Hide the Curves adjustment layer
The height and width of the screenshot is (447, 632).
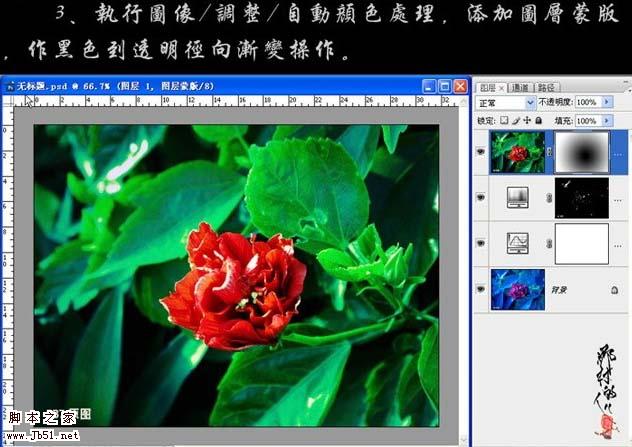point(480,243)
